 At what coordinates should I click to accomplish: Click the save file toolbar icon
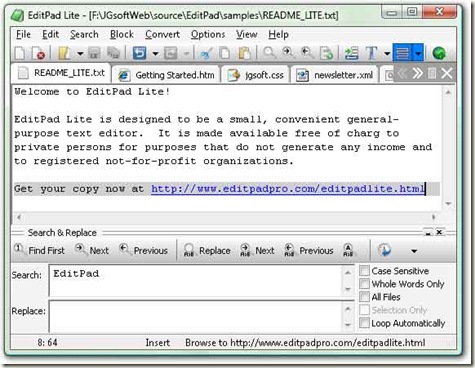[x=94, y=53]
